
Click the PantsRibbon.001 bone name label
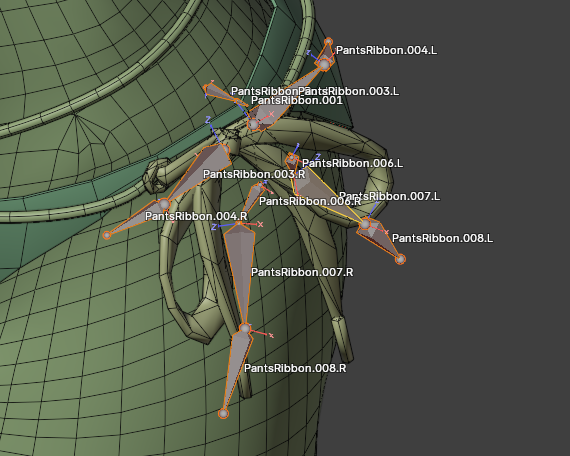click(x=297, y=100)
